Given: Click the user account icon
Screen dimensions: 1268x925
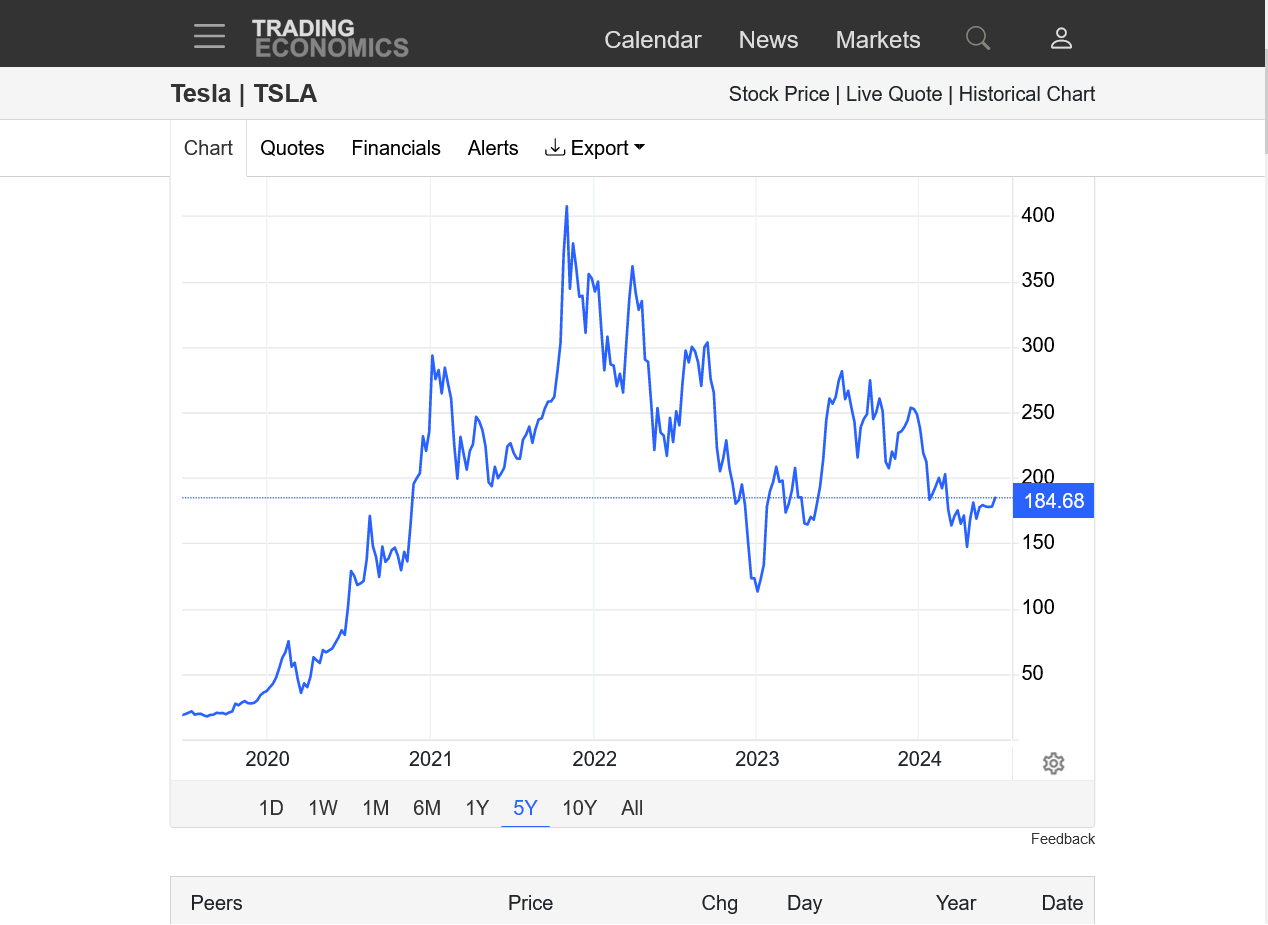Looking at the screenshot, I should click(1061, 39).
